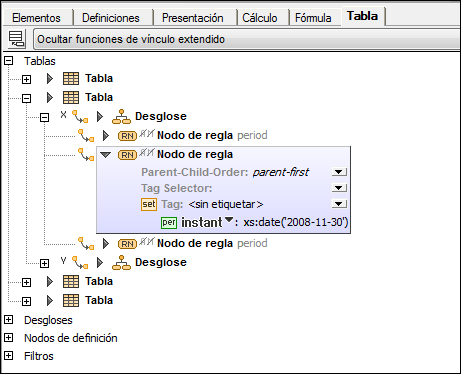Click the view options icon left of filter box
Screen dimensions: 461x374
(16, 39)
